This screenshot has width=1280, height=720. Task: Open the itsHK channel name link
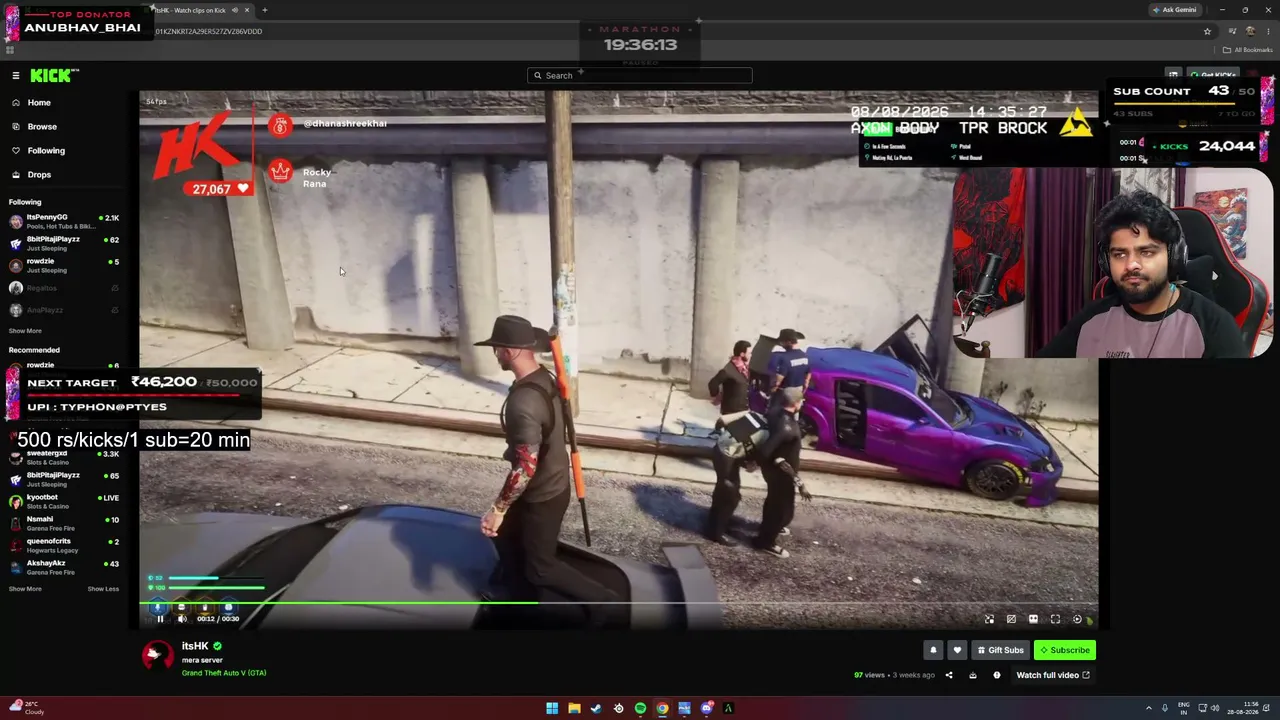coord(195,646)
